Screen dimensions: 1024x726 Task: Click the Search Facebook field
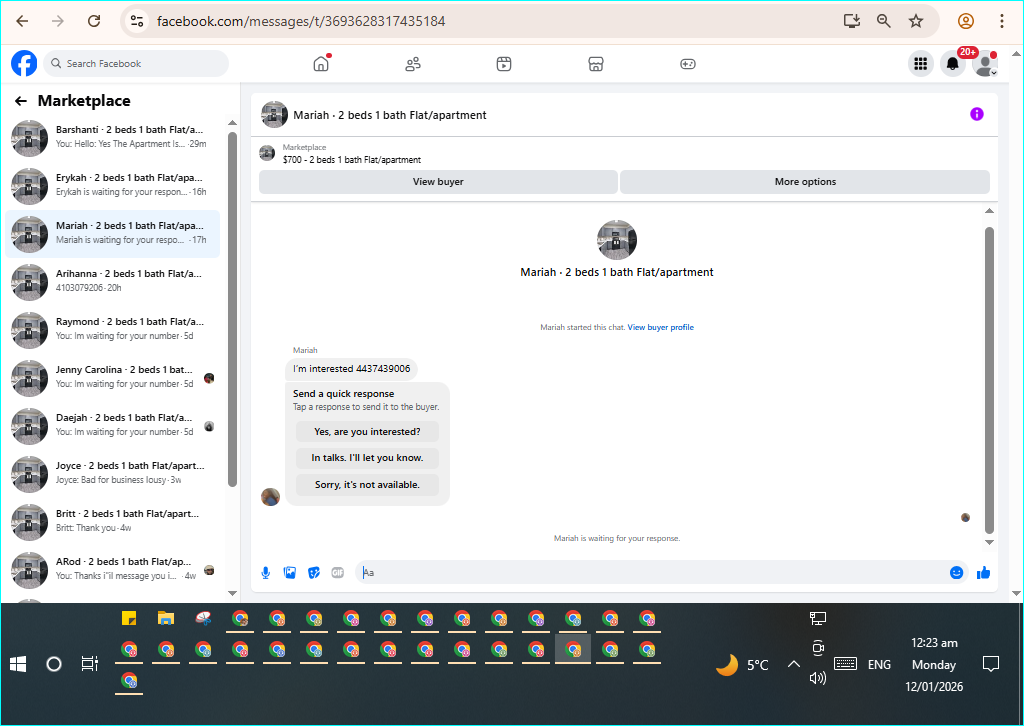point(136,63)
